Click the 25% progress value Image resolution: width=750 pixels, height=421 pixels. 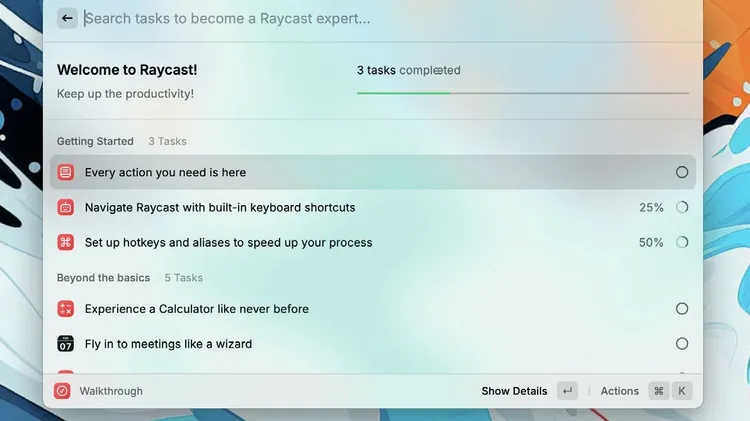(651, 207)
